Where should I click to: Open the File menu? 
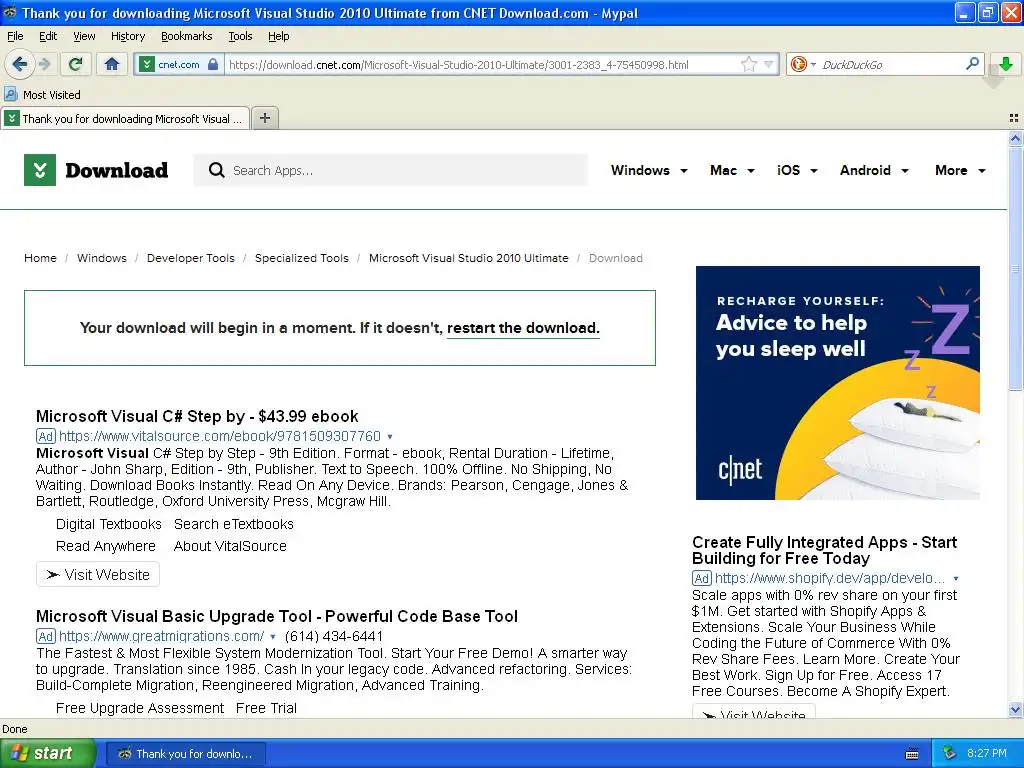(15, 36)
